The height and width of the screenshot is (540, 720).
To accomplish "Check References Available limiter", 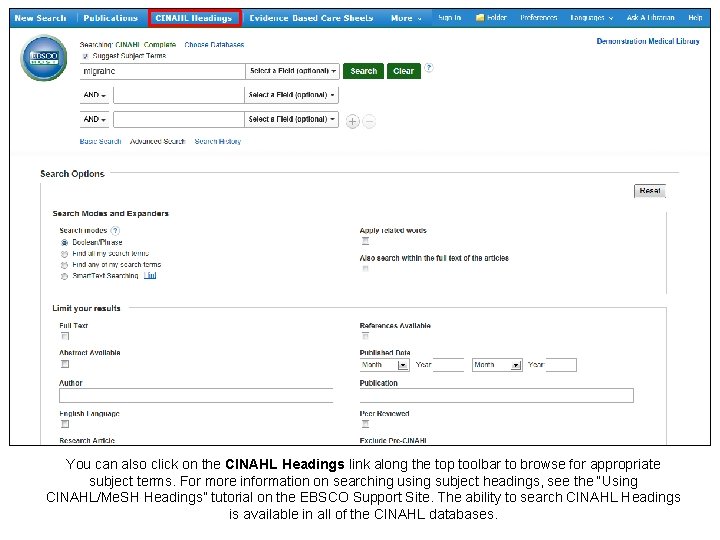I will [x=366, y=336].
